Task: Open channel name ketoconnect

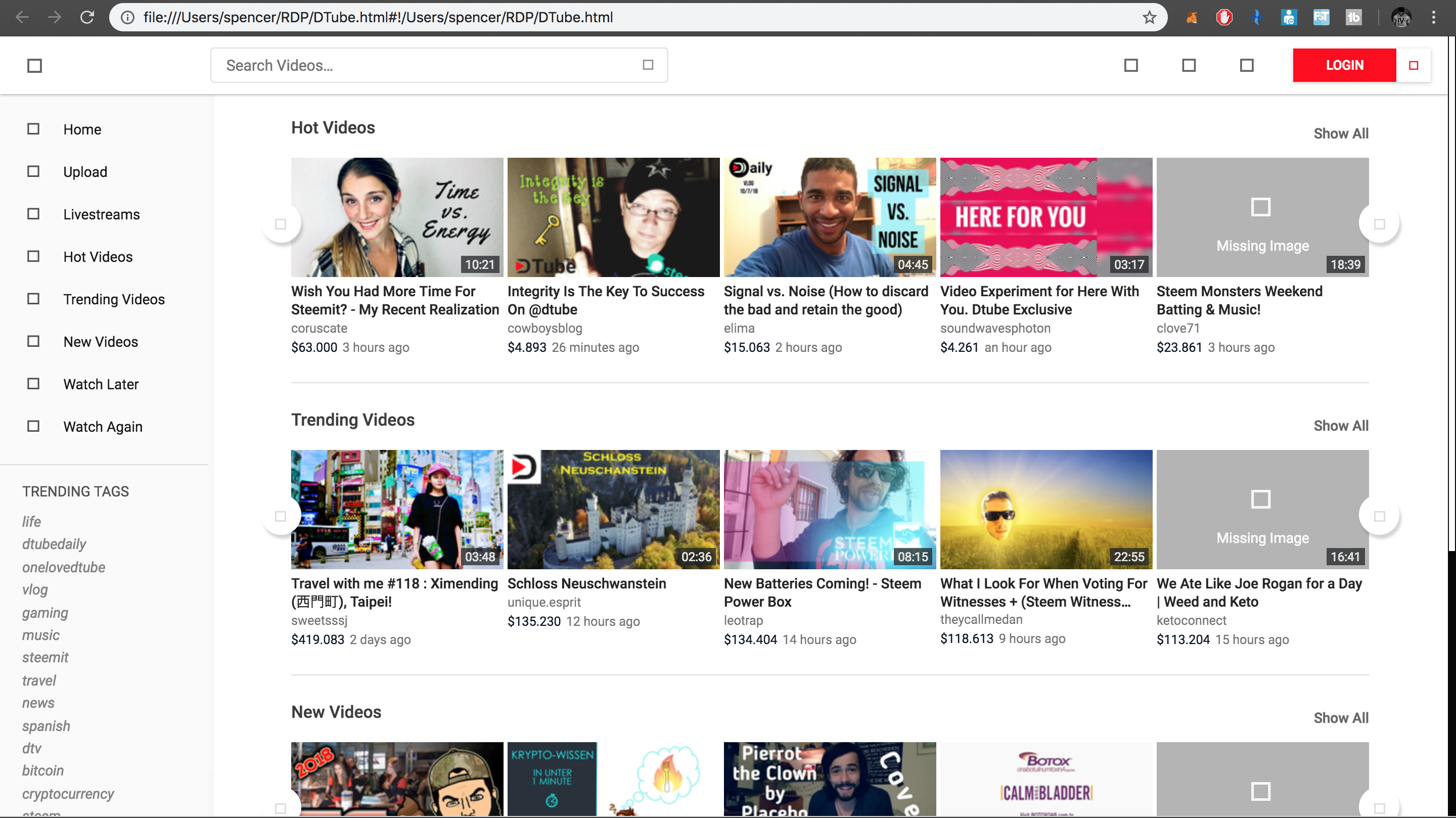Action: click(x=1191, y=621)
